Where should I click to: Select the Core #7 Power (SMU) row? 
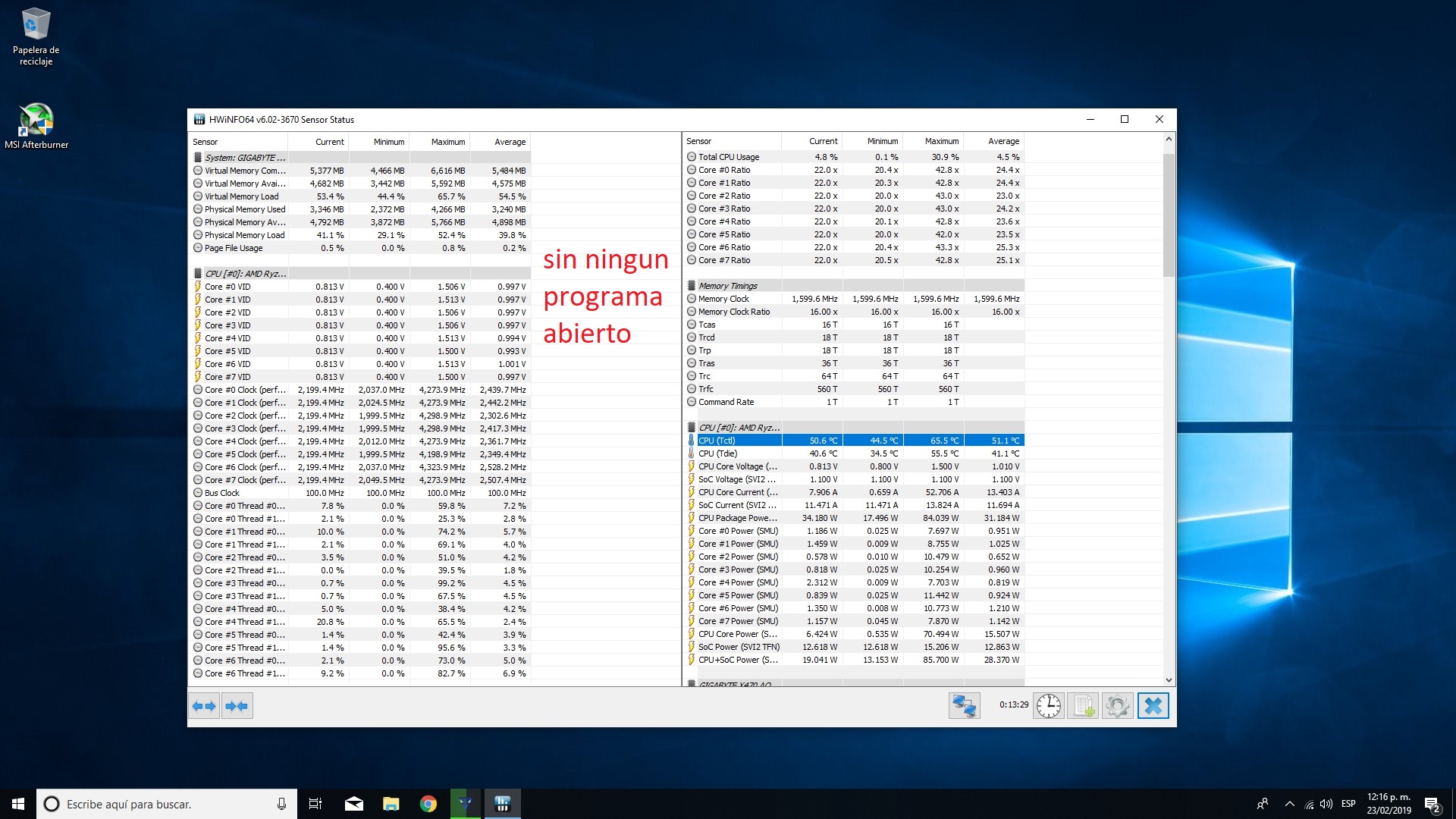pyautogui.click(x=854, y=621)
